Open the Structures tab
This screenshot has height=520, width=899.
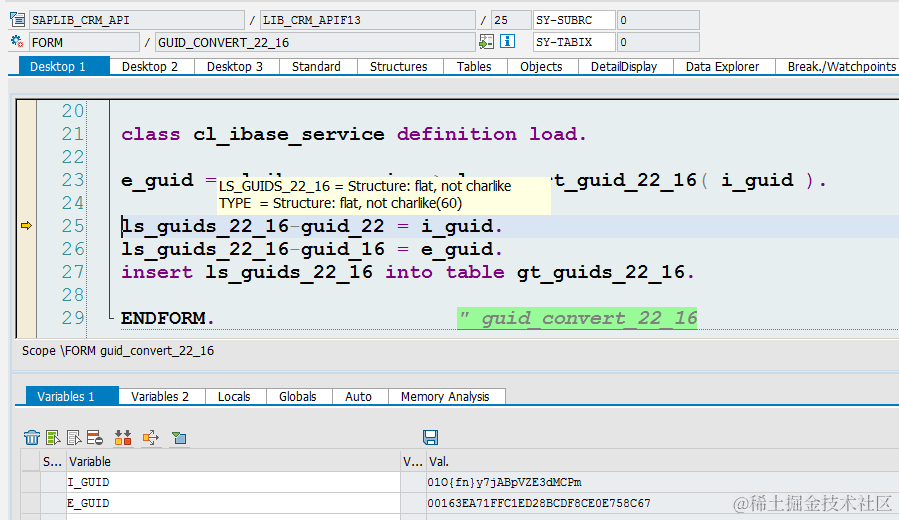398,67
